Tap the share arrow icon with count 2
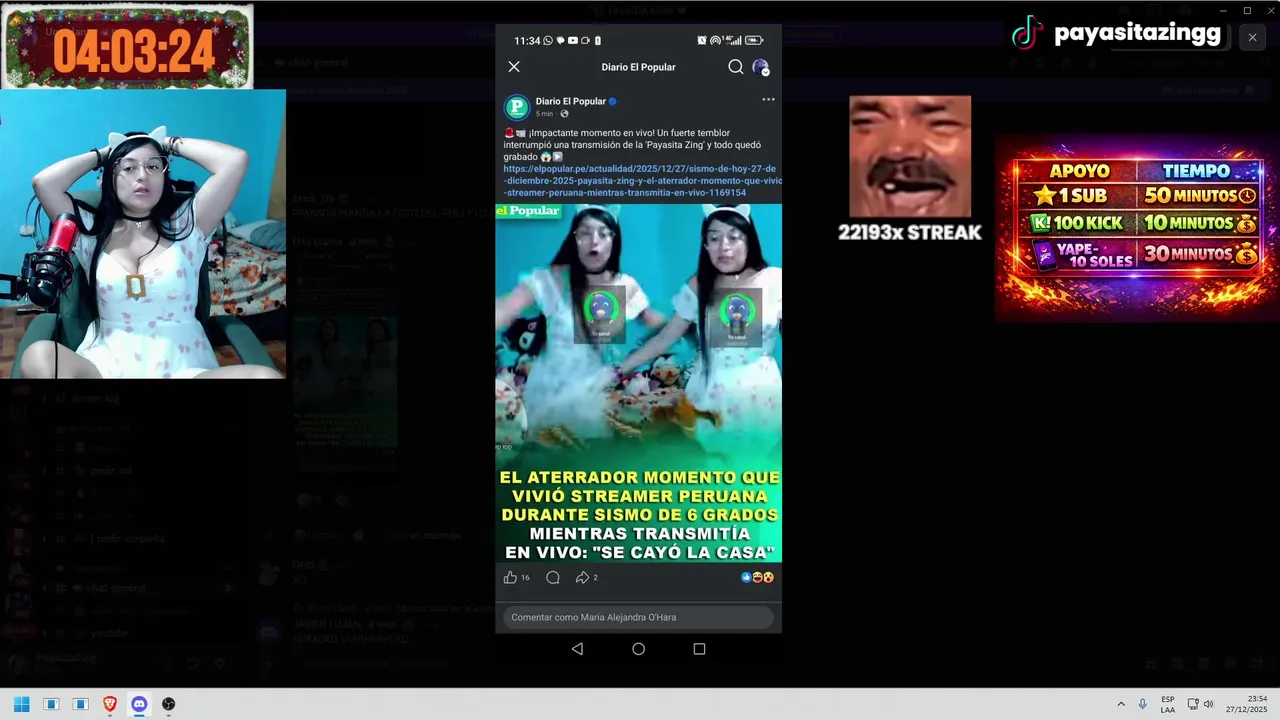The width and height of the screenshot is (1280, 720). click(x=582, y=578)
